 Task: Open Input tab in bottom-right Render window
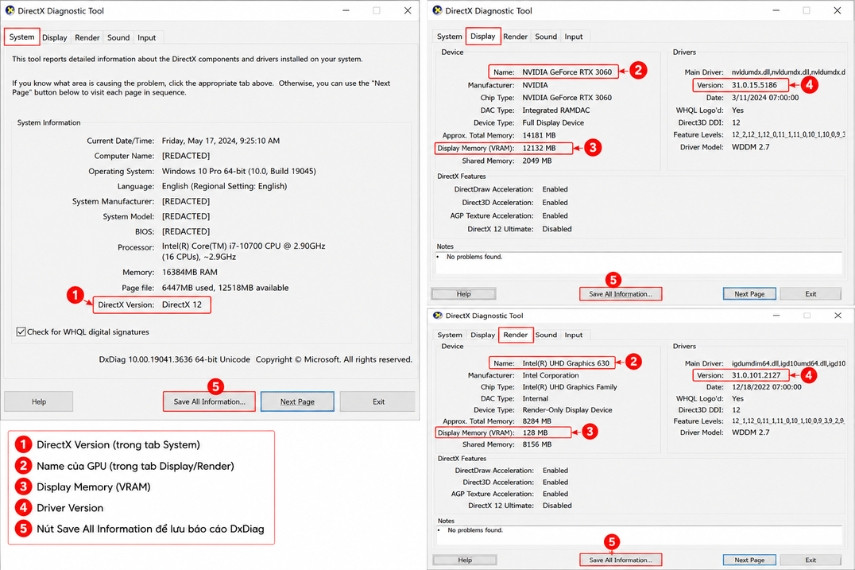click(573, 335)
